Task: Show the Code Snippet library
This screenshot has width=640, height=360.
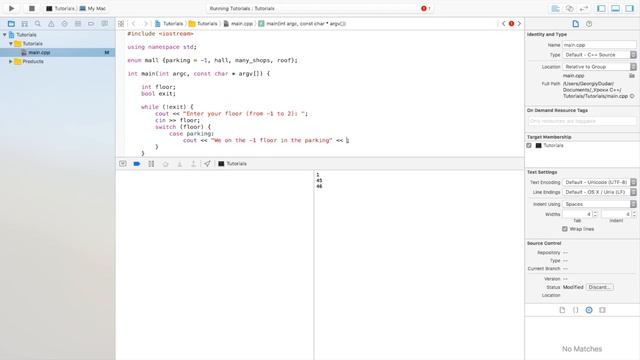Action: 576,310
